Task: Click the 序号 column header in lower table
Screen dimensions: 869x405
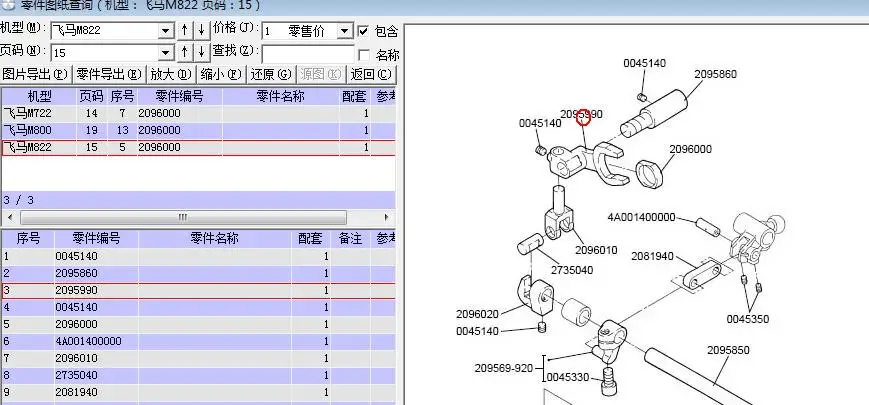Action: tap(28, 239)
